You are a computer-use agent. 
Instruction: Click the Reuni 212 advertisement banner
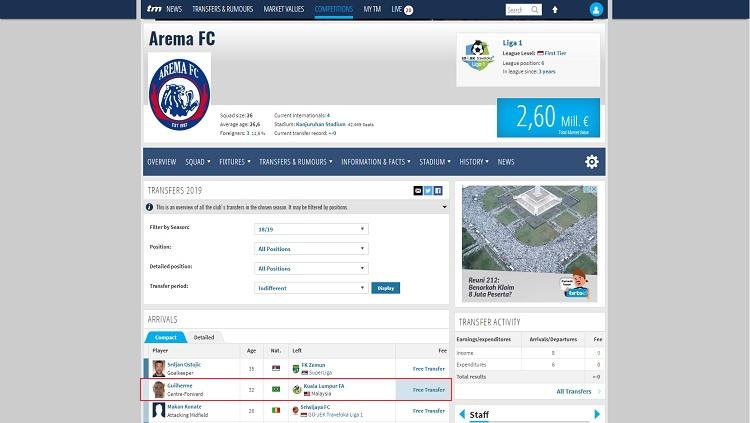[529, 244]
